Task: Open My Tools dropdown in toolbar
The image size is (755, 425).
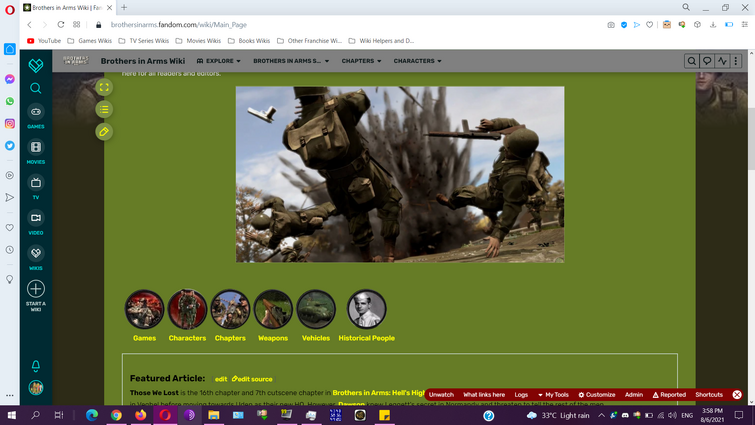Action: (553, 395)
